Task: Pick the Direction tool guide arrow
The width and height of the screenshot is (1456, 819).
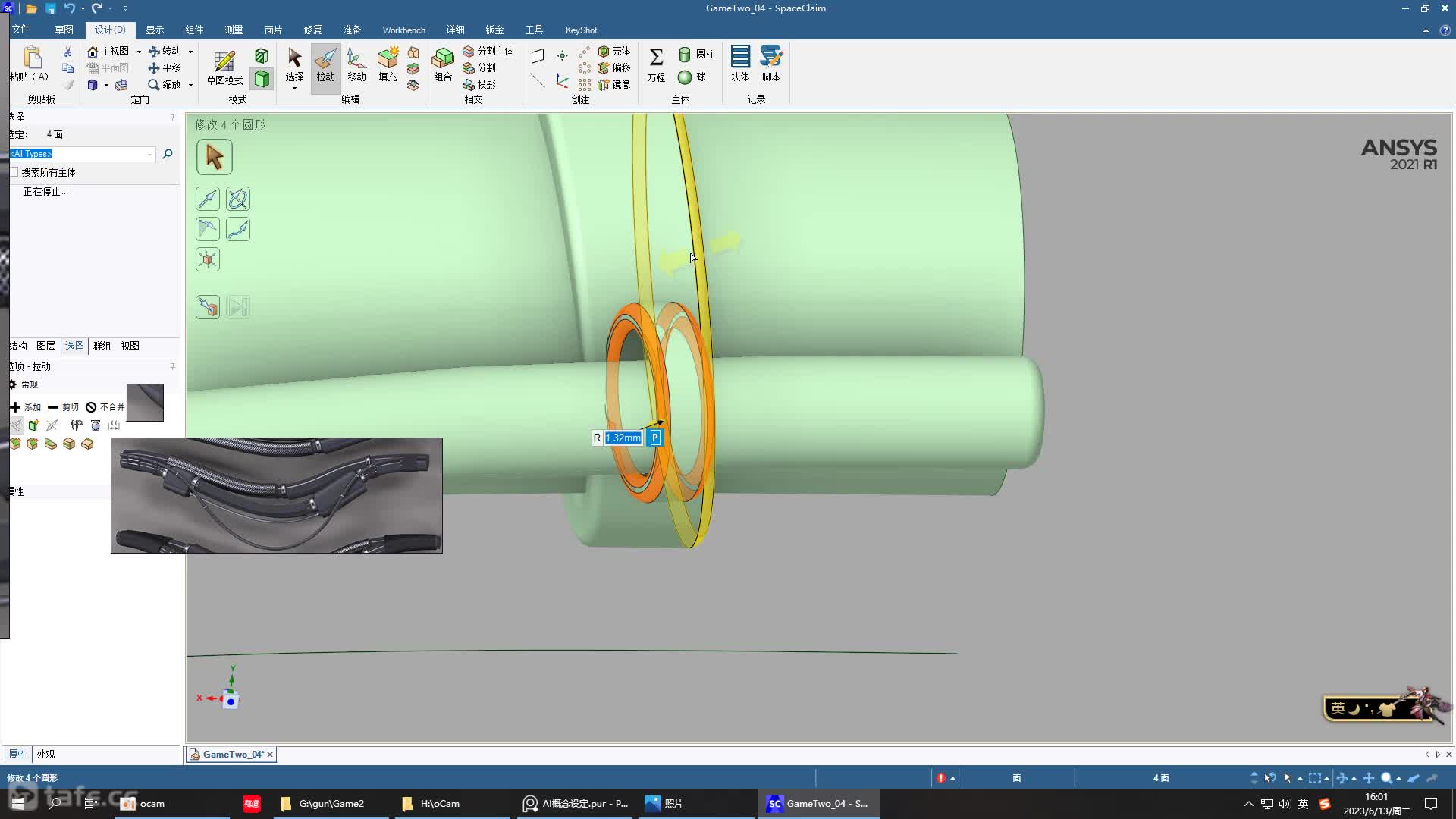Action: pos(208,199)
